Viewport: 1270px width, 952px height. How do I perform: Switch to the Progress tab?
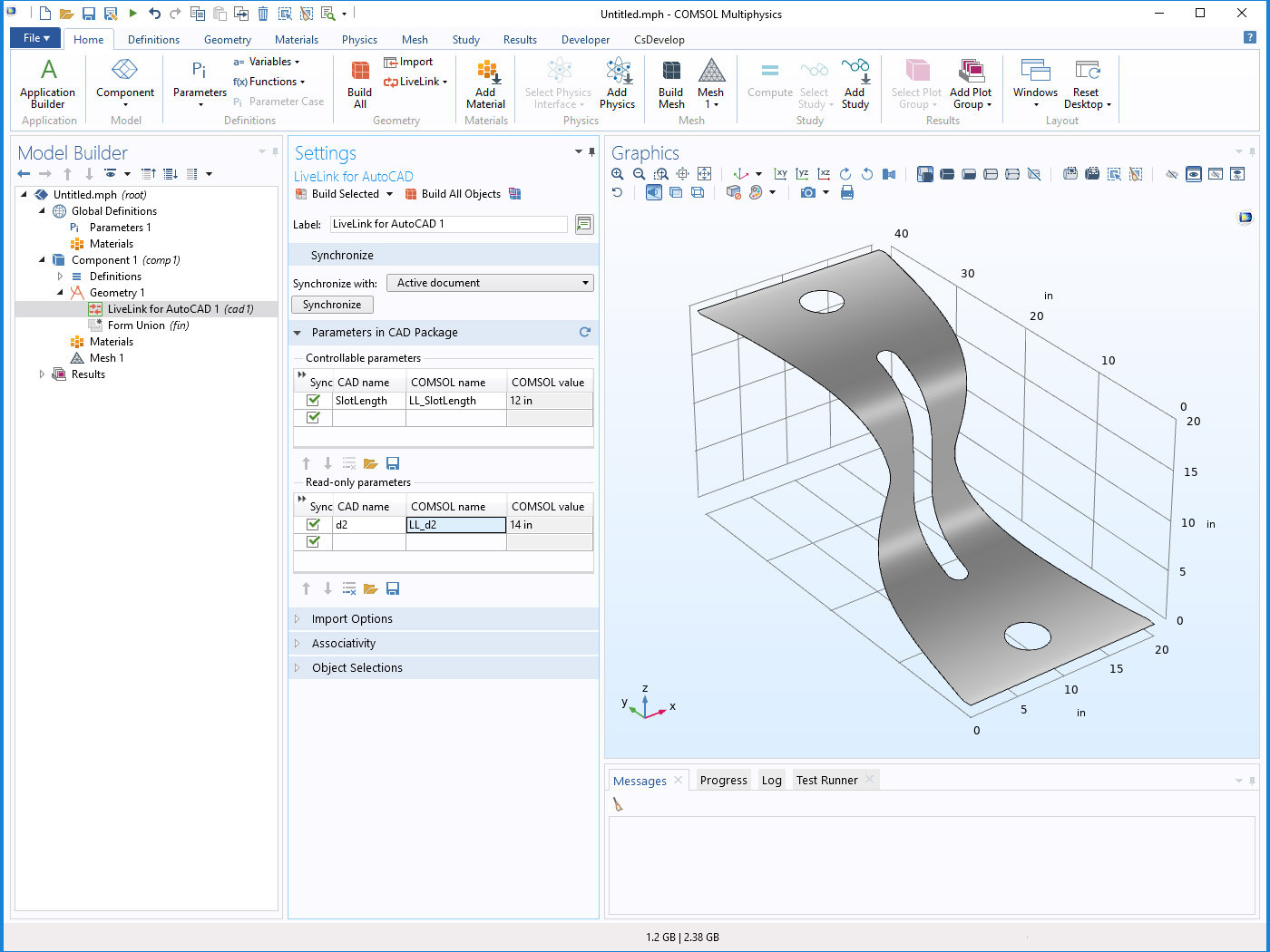[723, 781]
